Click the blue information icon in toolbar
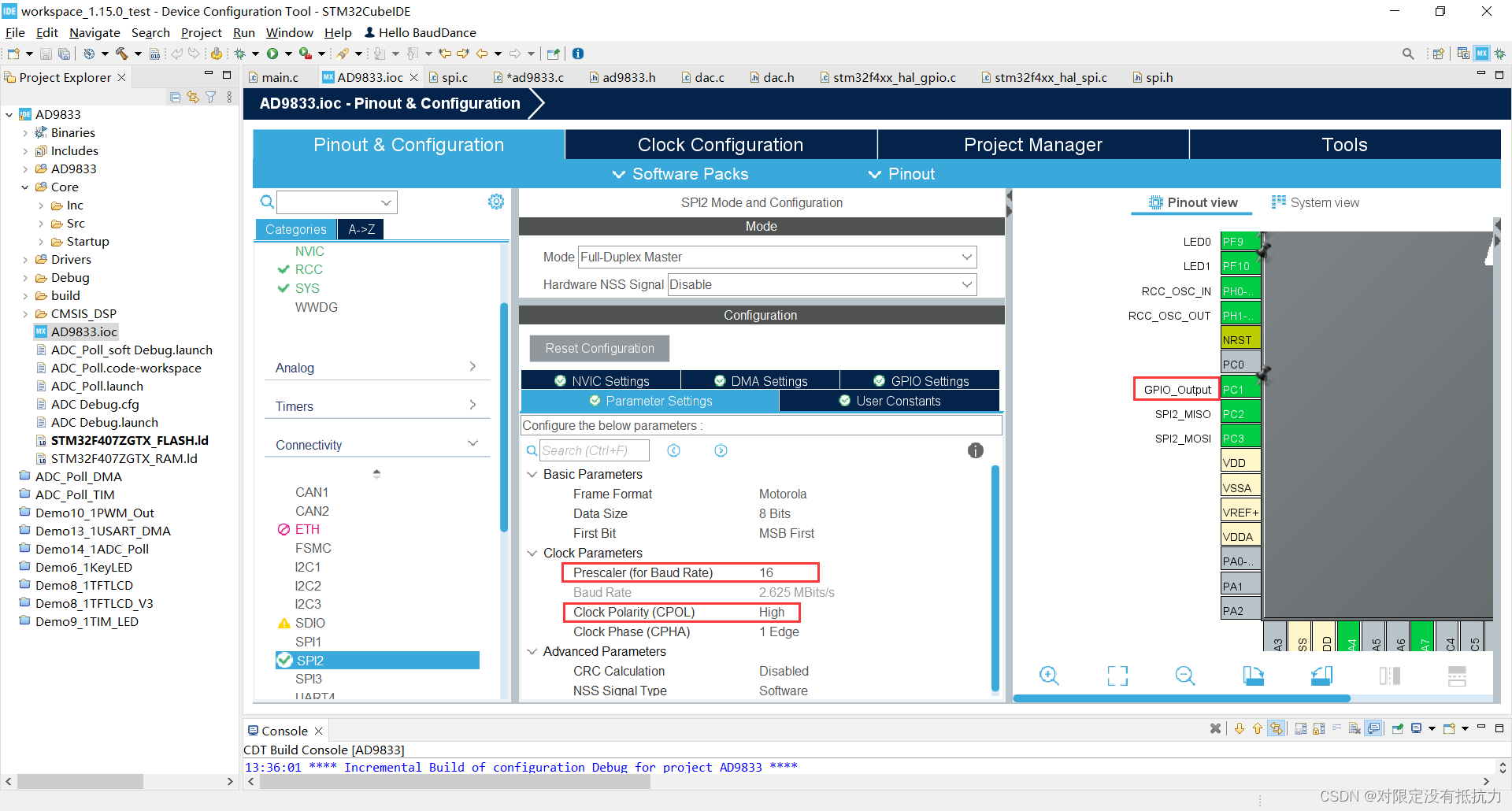The height and width of the screenshot is (811, 1512). (x=578, y=54)
